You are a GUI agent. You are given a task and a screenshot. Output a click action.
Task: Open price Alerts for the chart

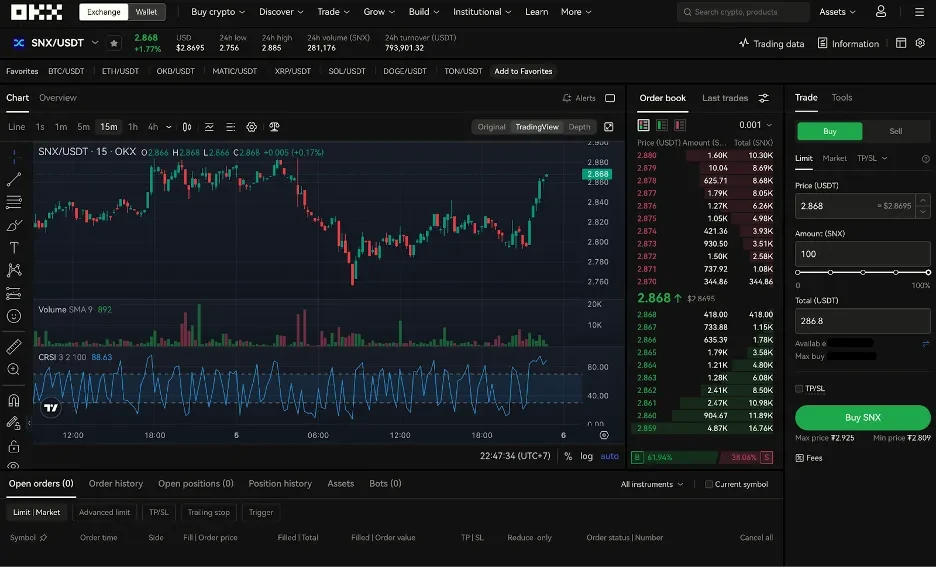point(580,98)
